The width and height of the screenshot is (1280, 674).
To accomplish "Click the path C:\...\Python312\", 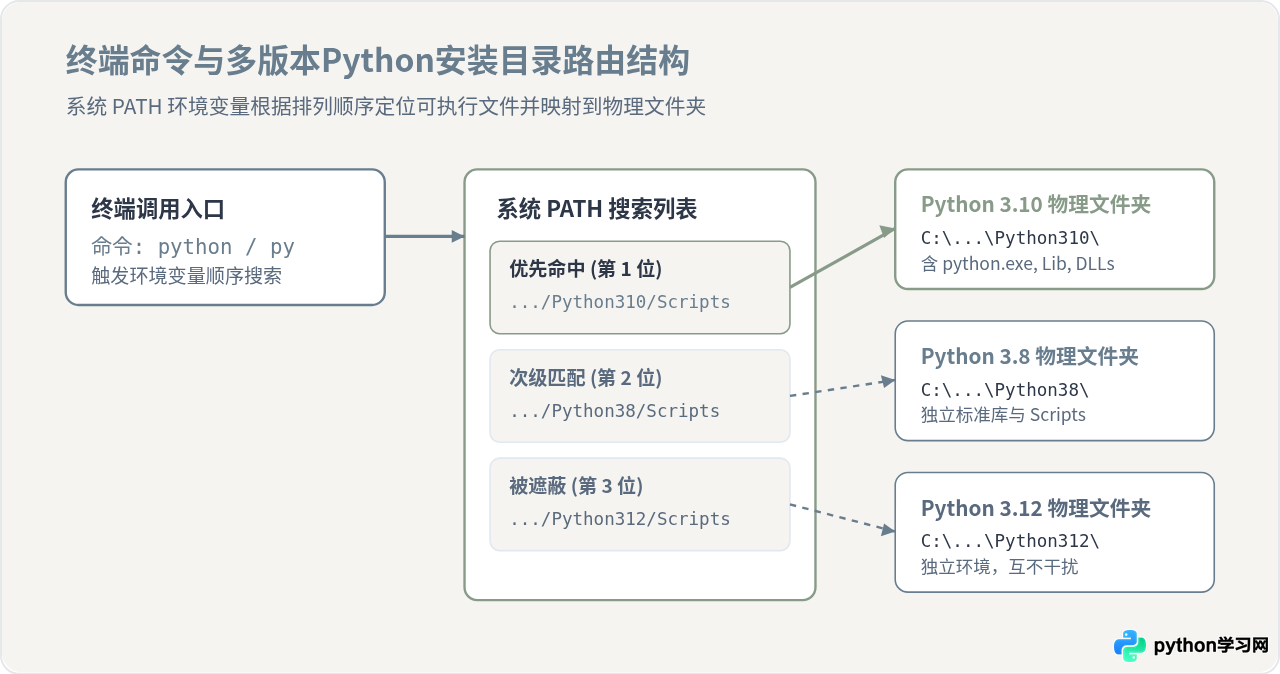I will 1010,541.
